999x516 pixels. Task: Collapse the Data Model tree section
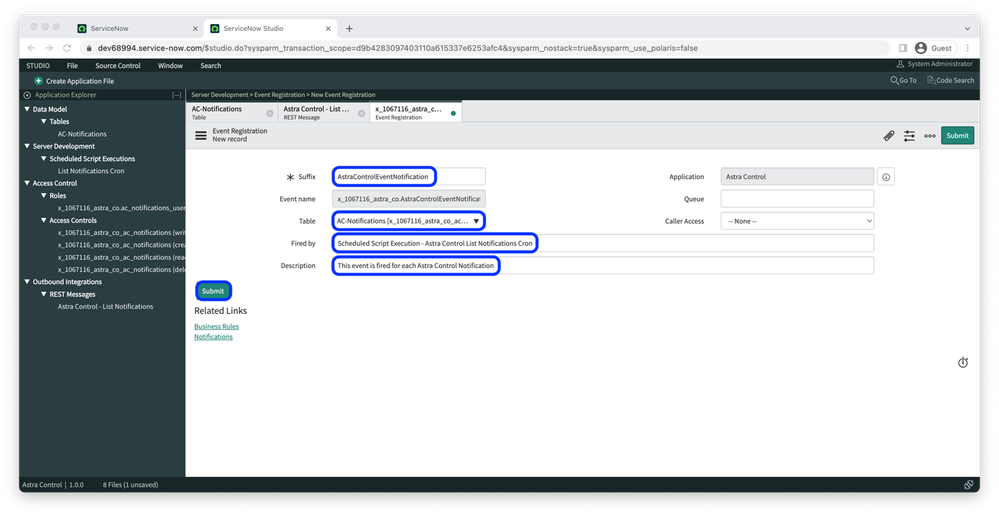point(27,109)
